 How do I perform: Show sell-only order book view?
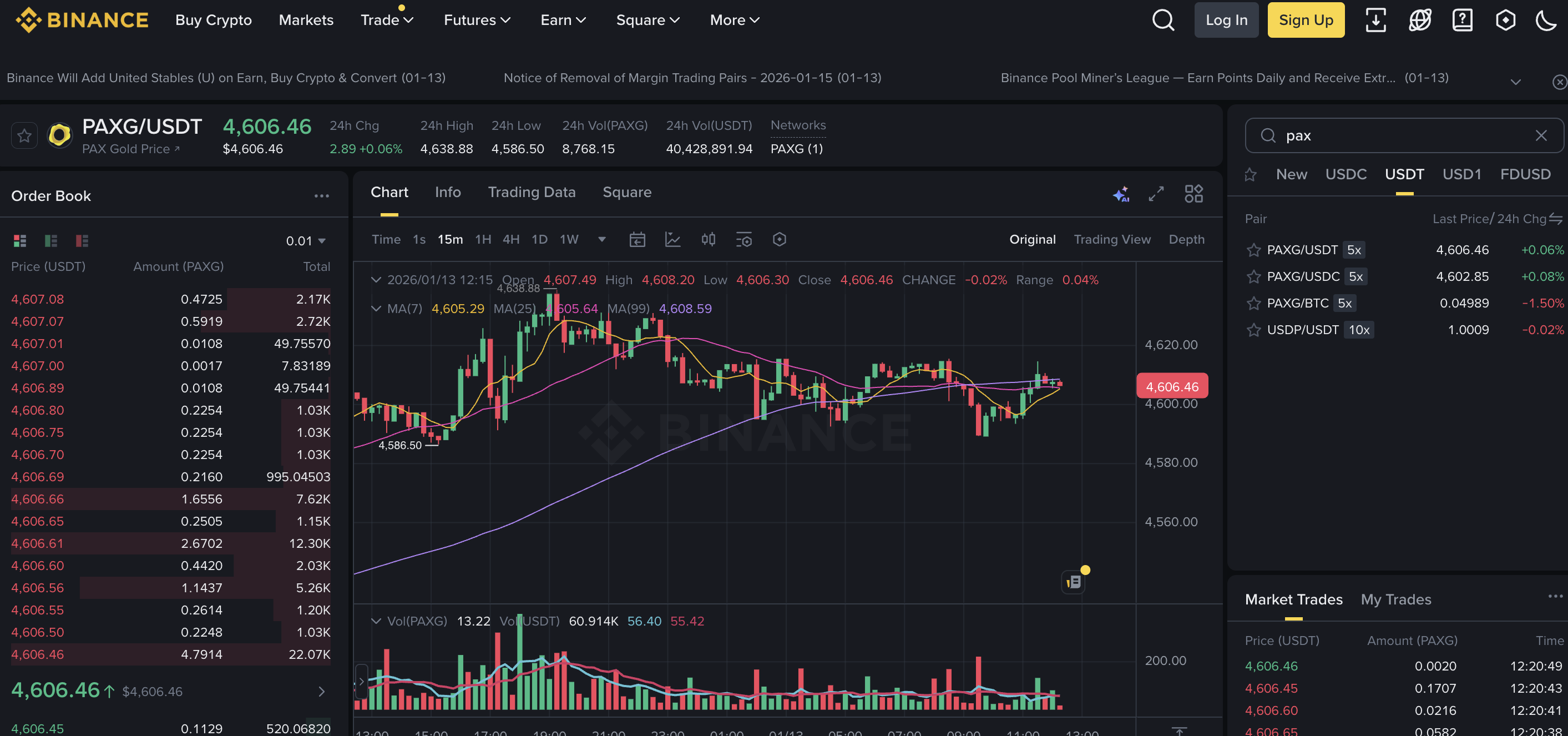point(82,241)
